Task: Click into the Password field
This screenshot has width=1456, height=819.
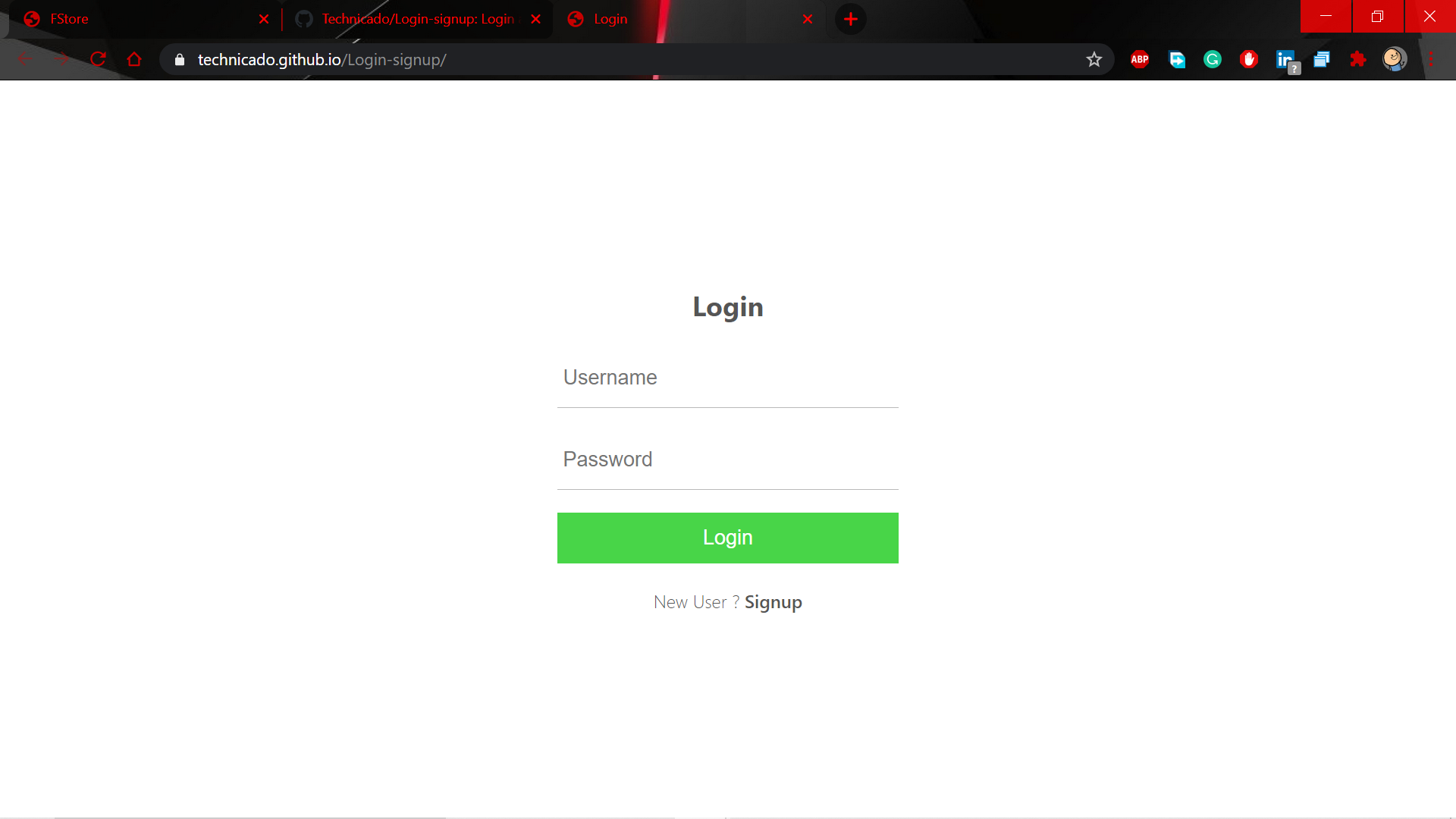Action: 728,460
